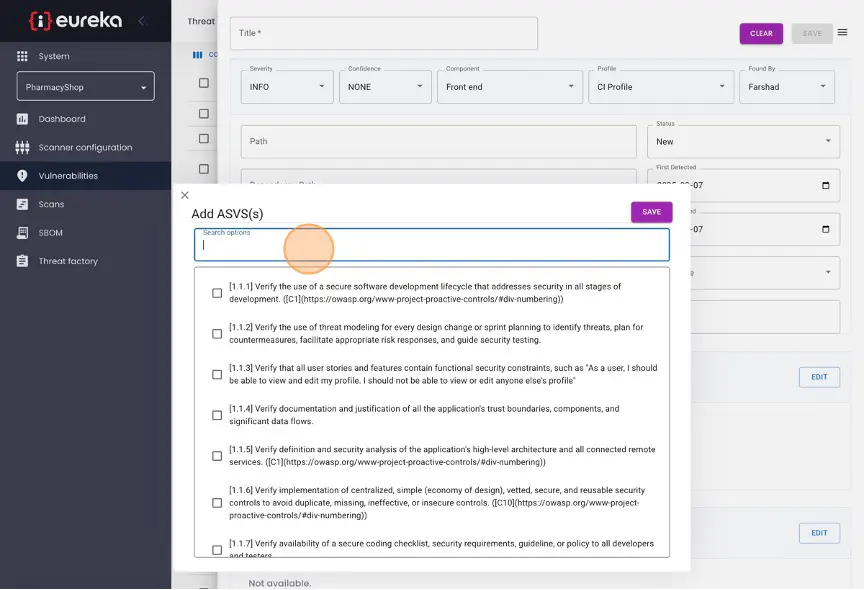Check the ASVS item 1.1.1 checkbox
Viewport: 864px width, 590px height.
pos(217,292)
